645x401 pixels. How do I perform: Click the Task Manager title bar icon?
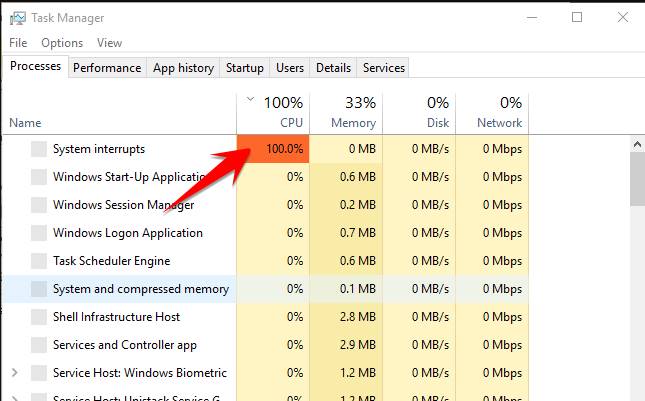(x=17, y=18)
